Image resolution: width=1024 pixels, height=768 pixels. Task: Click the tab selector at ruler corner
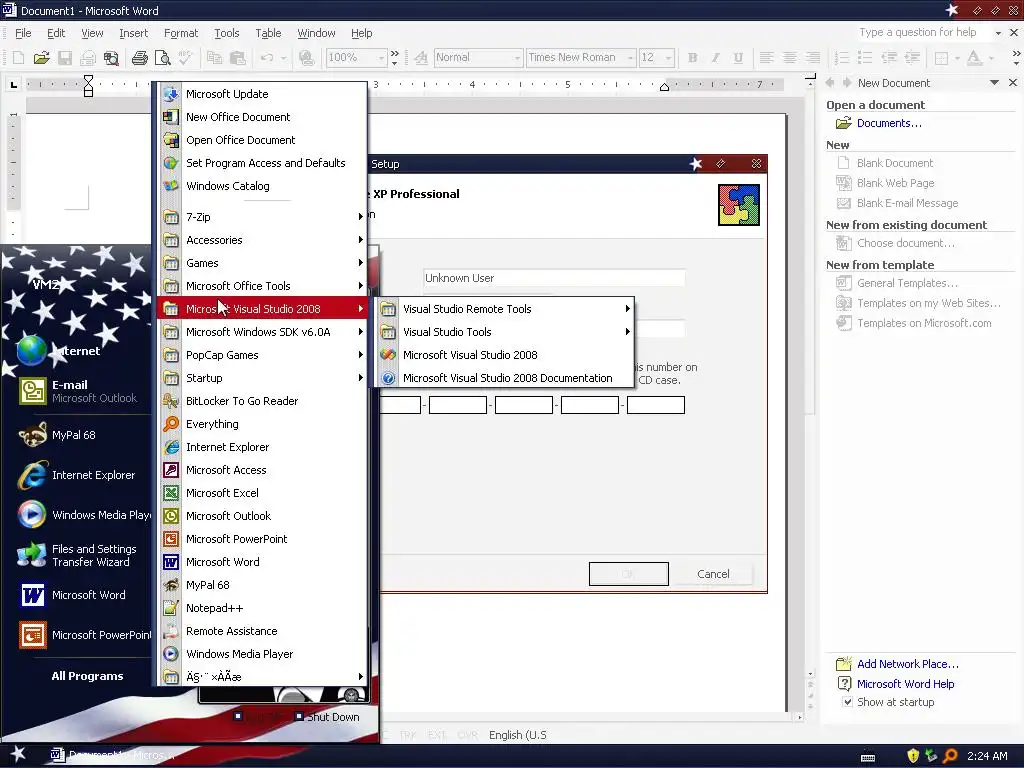(x=13, y=84)
